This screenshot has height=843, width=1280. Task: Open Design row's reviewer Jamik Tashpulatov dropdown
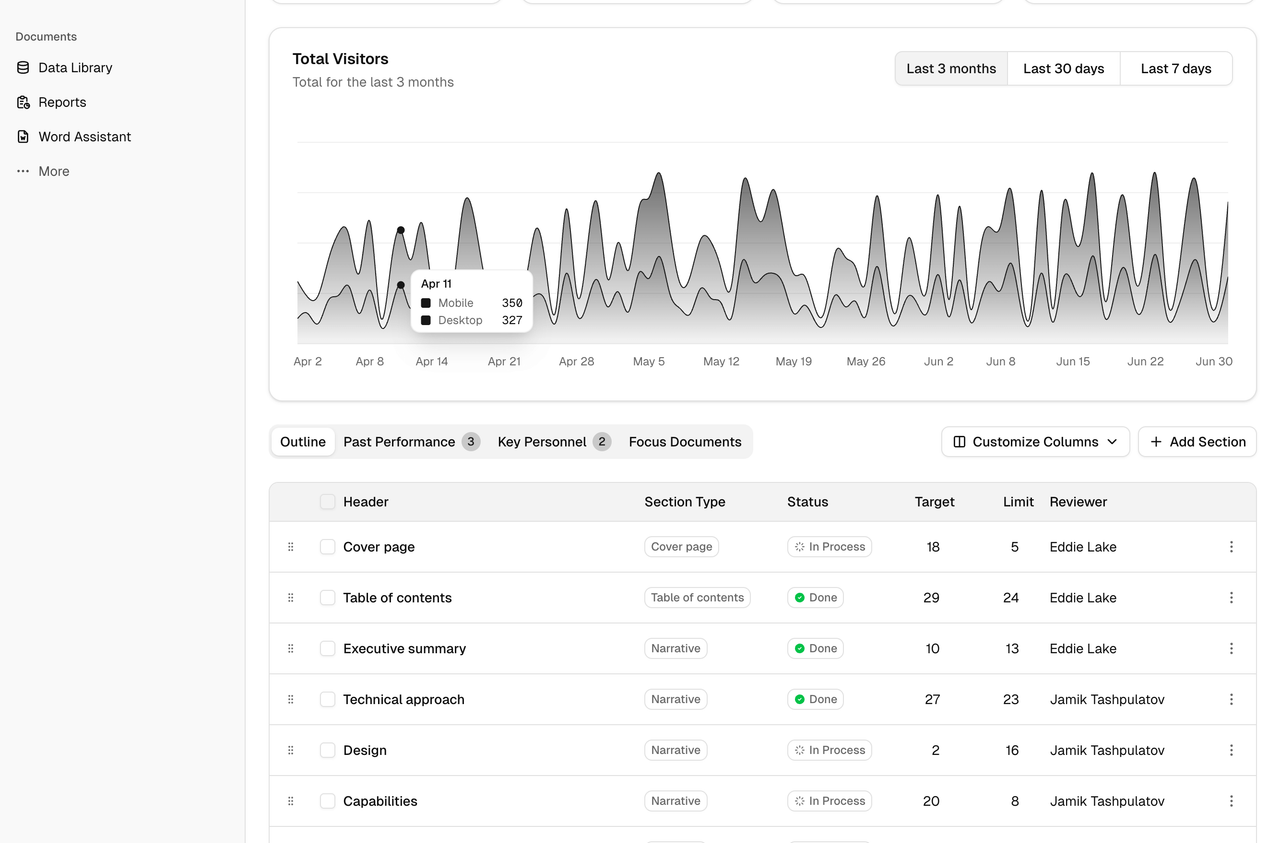click(1106, 750)
